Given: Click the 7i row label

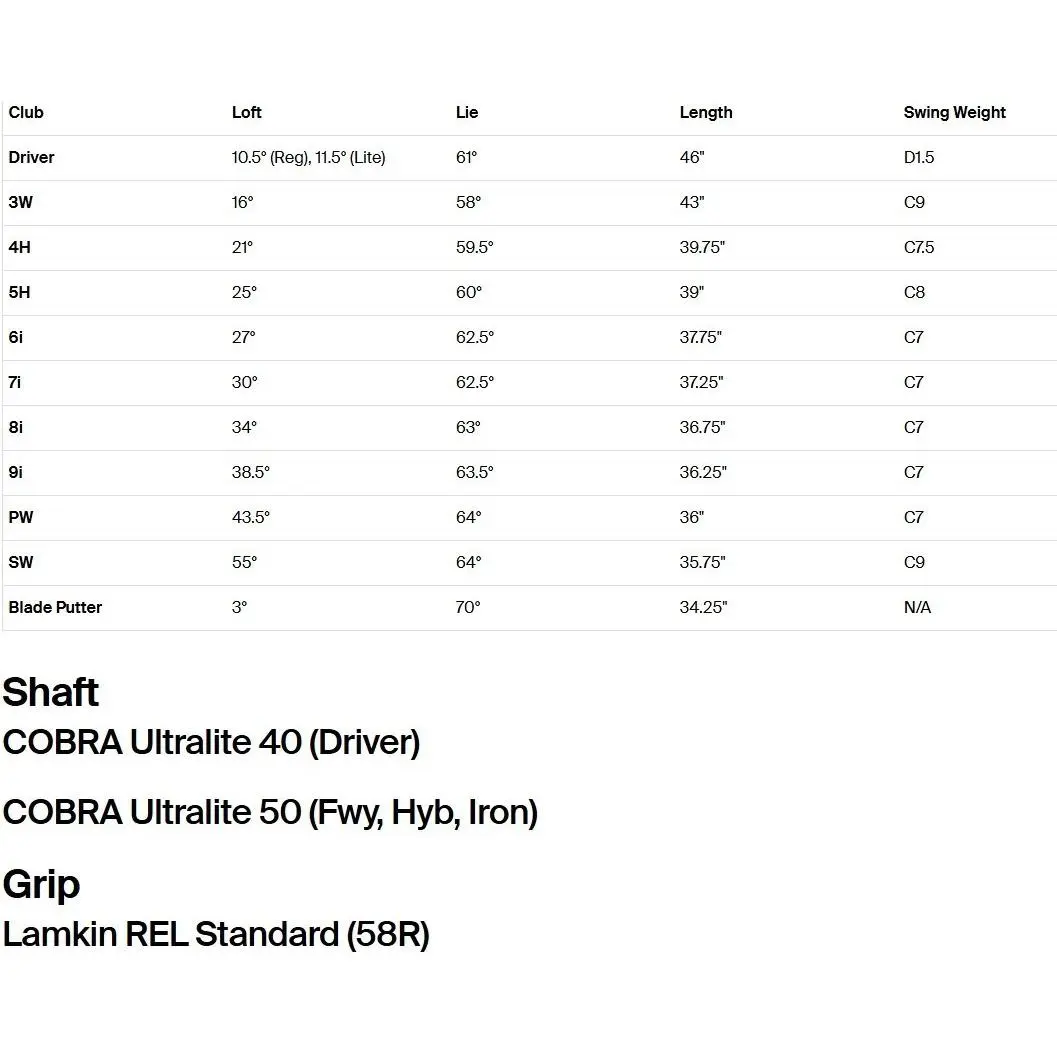Looking at the screenshot, I should point(14,382).
